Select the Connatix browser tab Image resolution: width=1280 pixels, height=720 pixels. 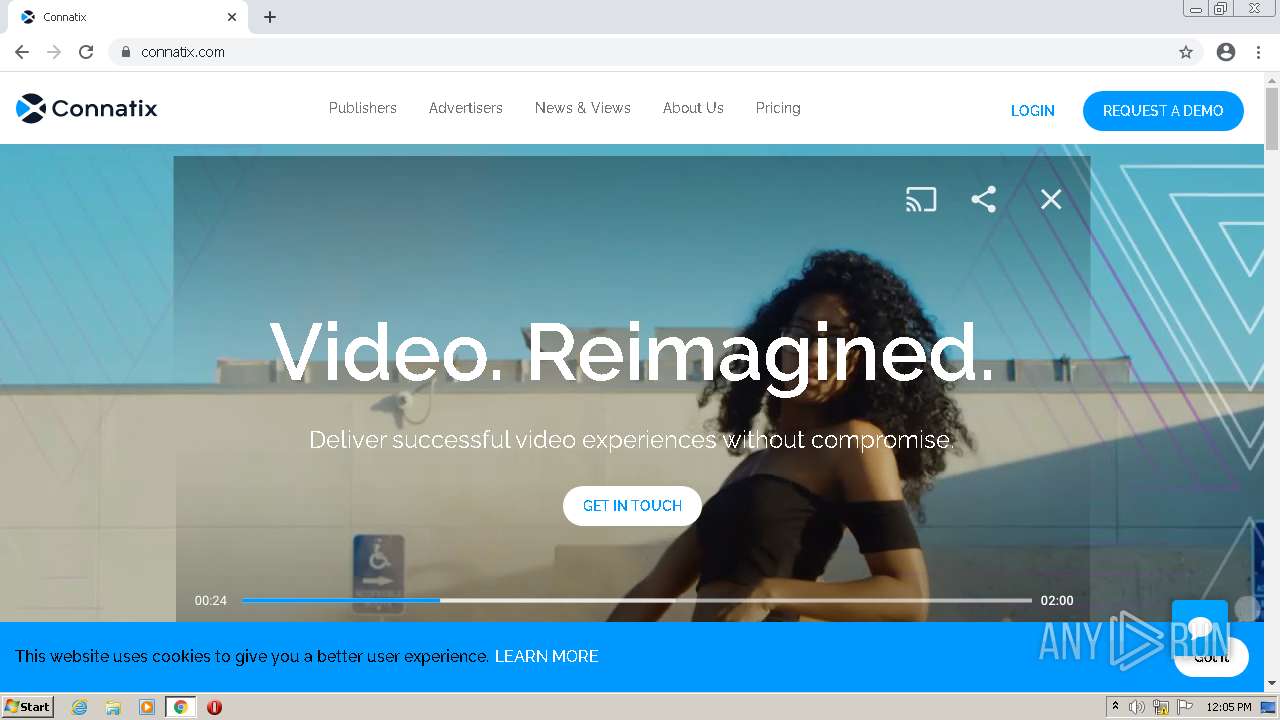coord(128,17)
